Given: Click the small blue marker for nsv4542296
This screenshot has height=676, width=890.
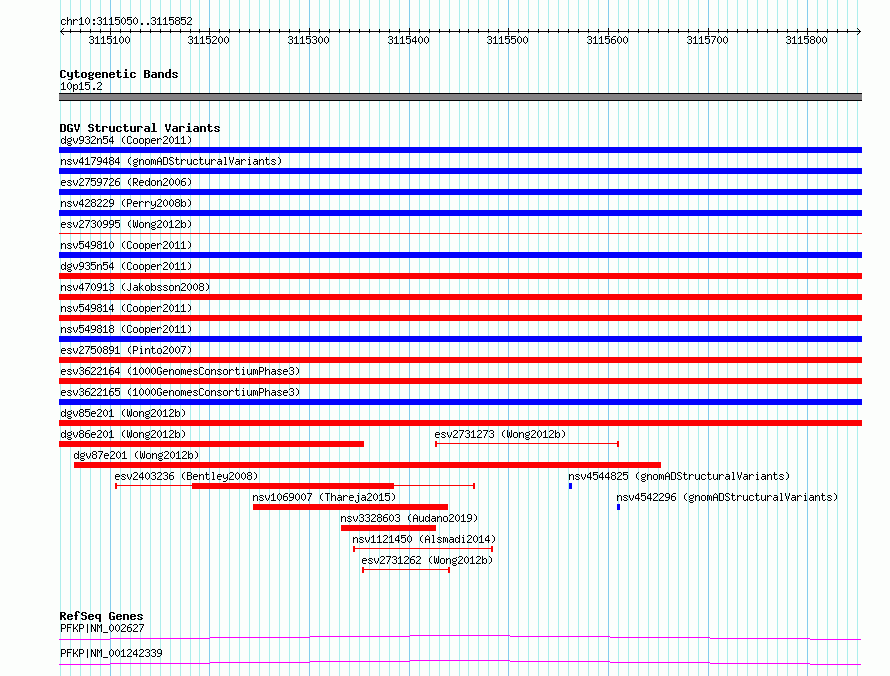Looking at the screenshot, I should [x=619, y=507].
